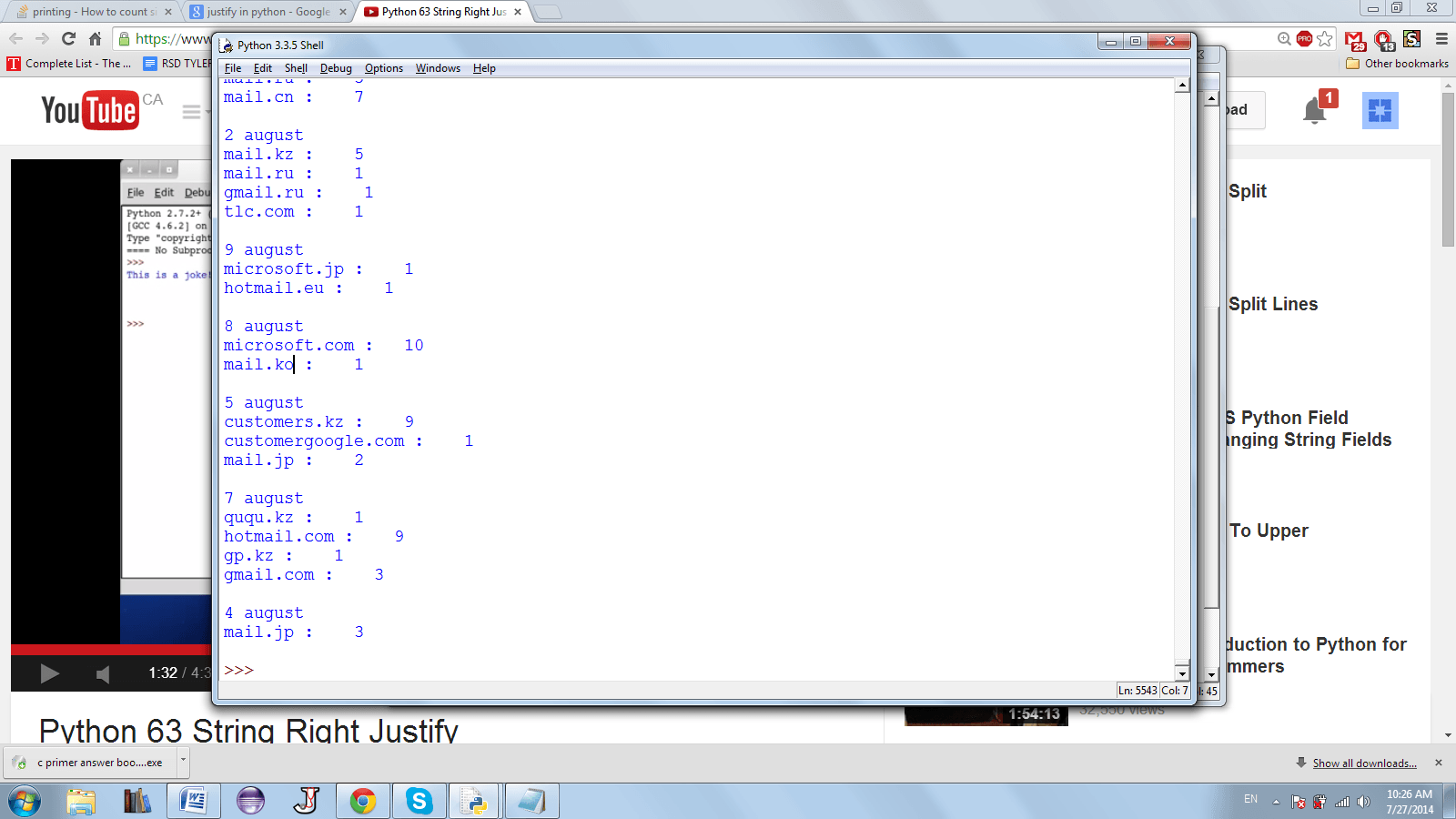Open the Gmail checker extension
The height and width of the screenshot is (819, 1456).
(1355, 39)
